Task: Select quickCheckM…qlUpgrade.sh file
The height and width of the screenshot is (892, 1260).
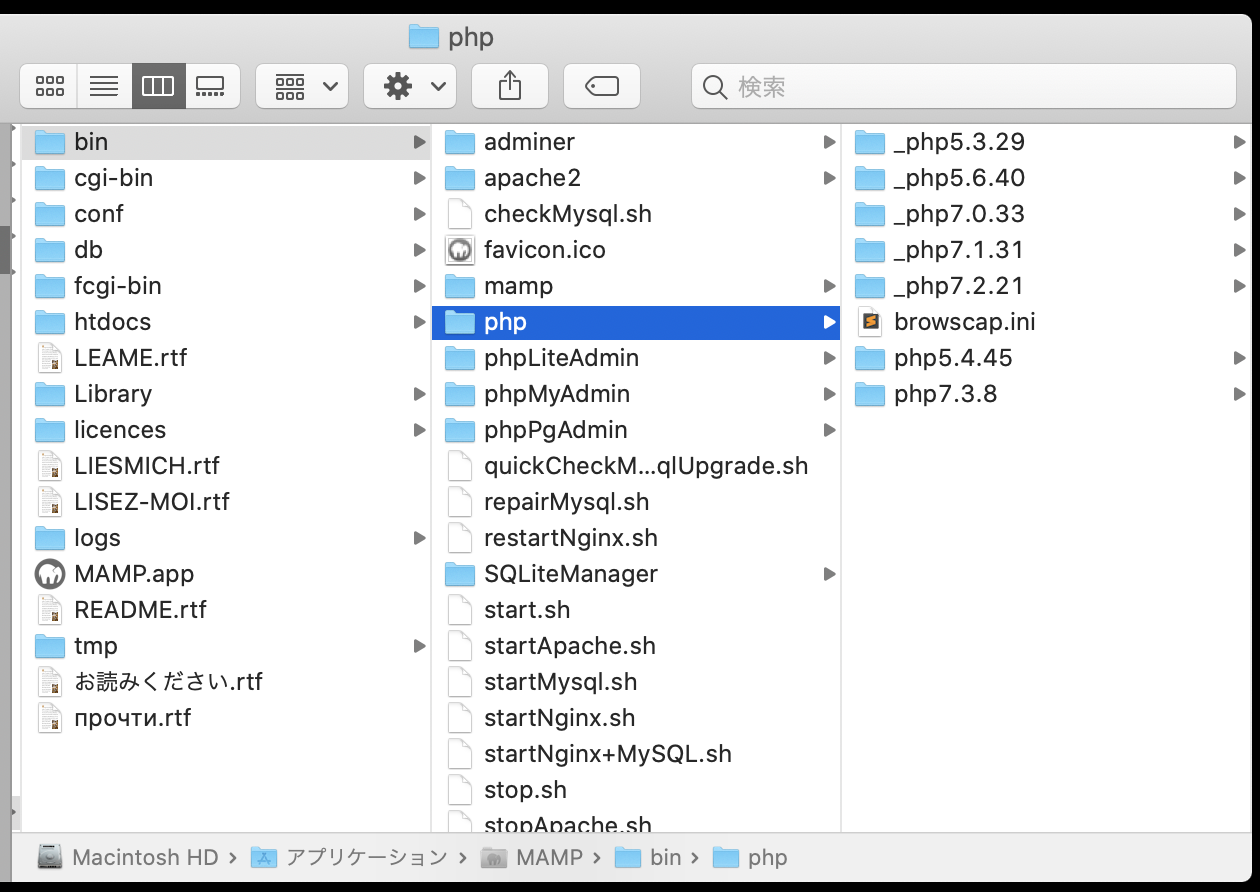Action: coord(636,466)
